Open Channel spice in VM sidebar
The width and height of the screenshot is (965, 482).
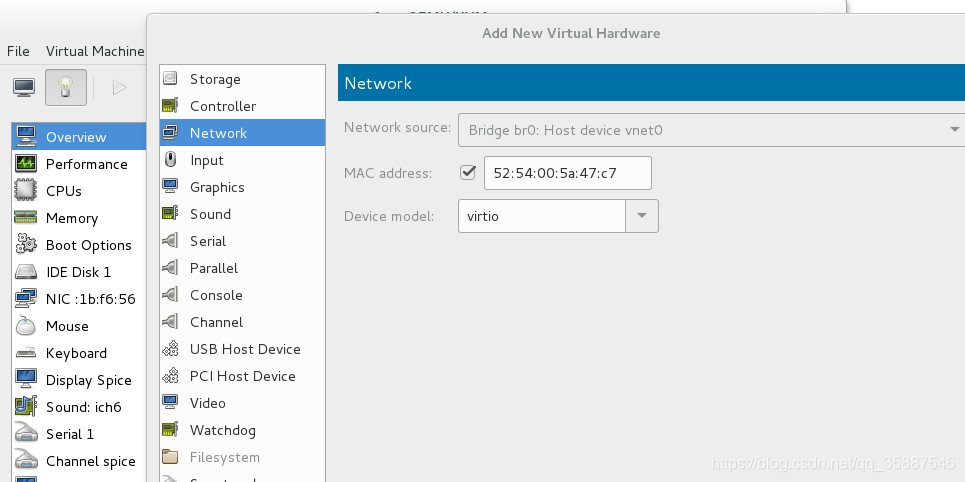79,461
